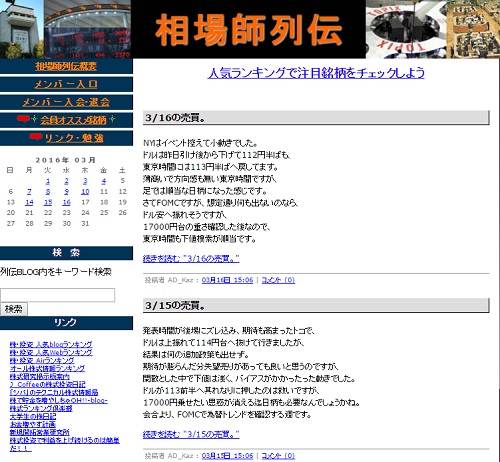Viewport: 500px width, 462px height.
Task: Click 投稿者 AD_Kaz under the 3/16 post
Action: click(169, 280)
